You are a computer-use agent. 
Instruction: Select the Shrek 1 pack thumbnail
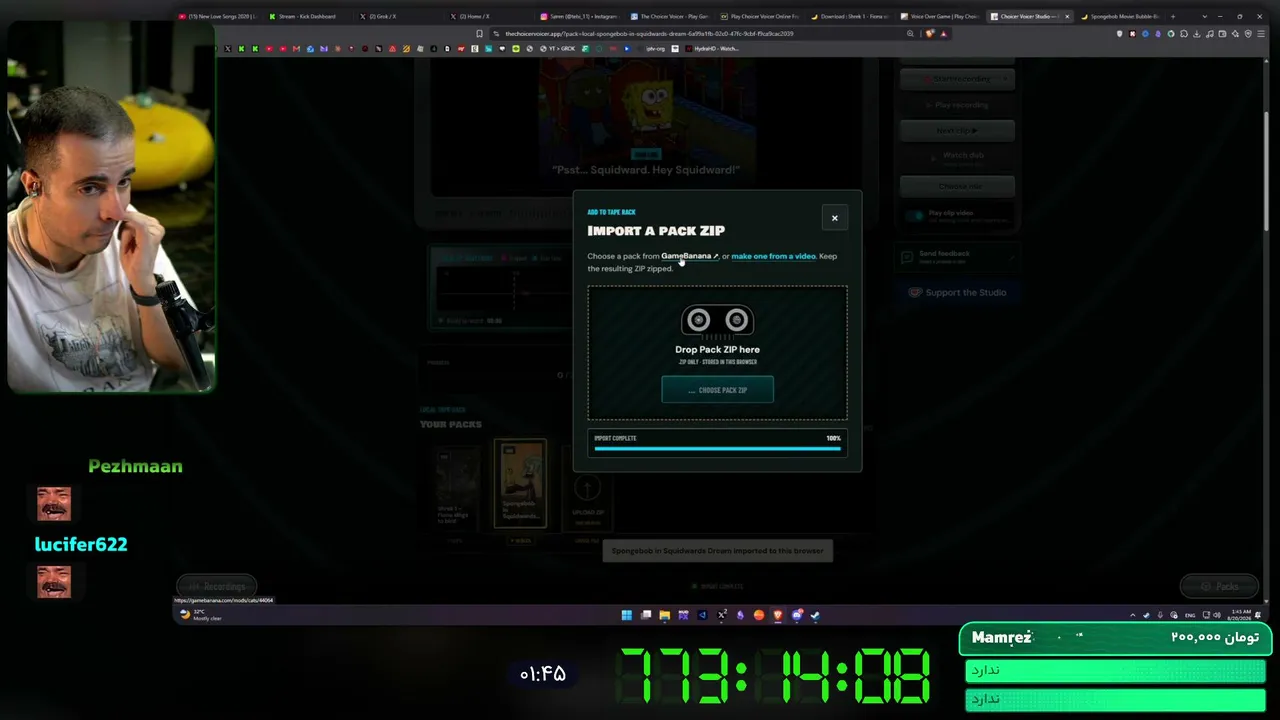pos(457,487)
